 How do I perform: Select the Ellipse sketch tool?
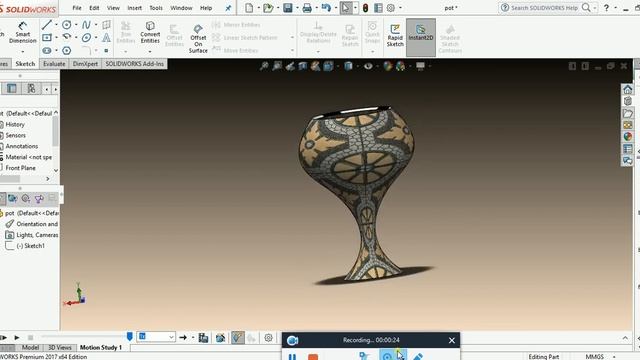point(86,38)
